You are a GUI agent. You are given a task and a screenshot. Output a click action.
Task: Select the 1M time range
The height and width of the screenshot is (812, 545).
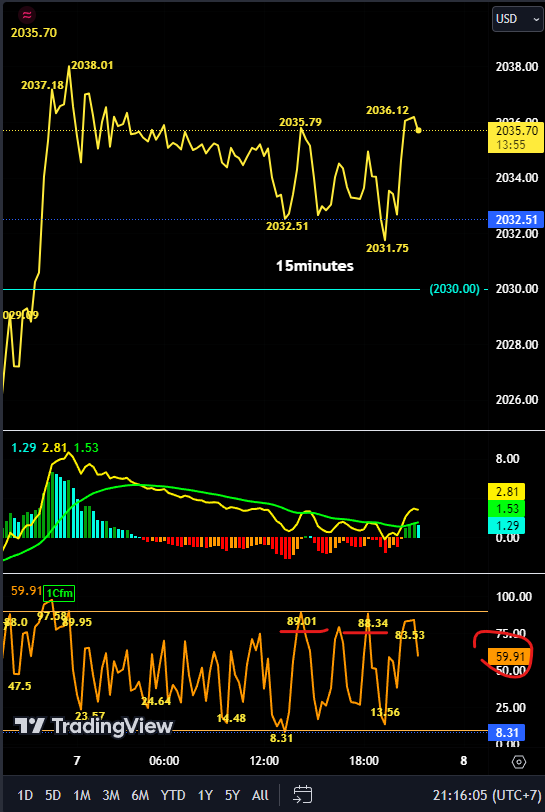(x=82, y=795)
